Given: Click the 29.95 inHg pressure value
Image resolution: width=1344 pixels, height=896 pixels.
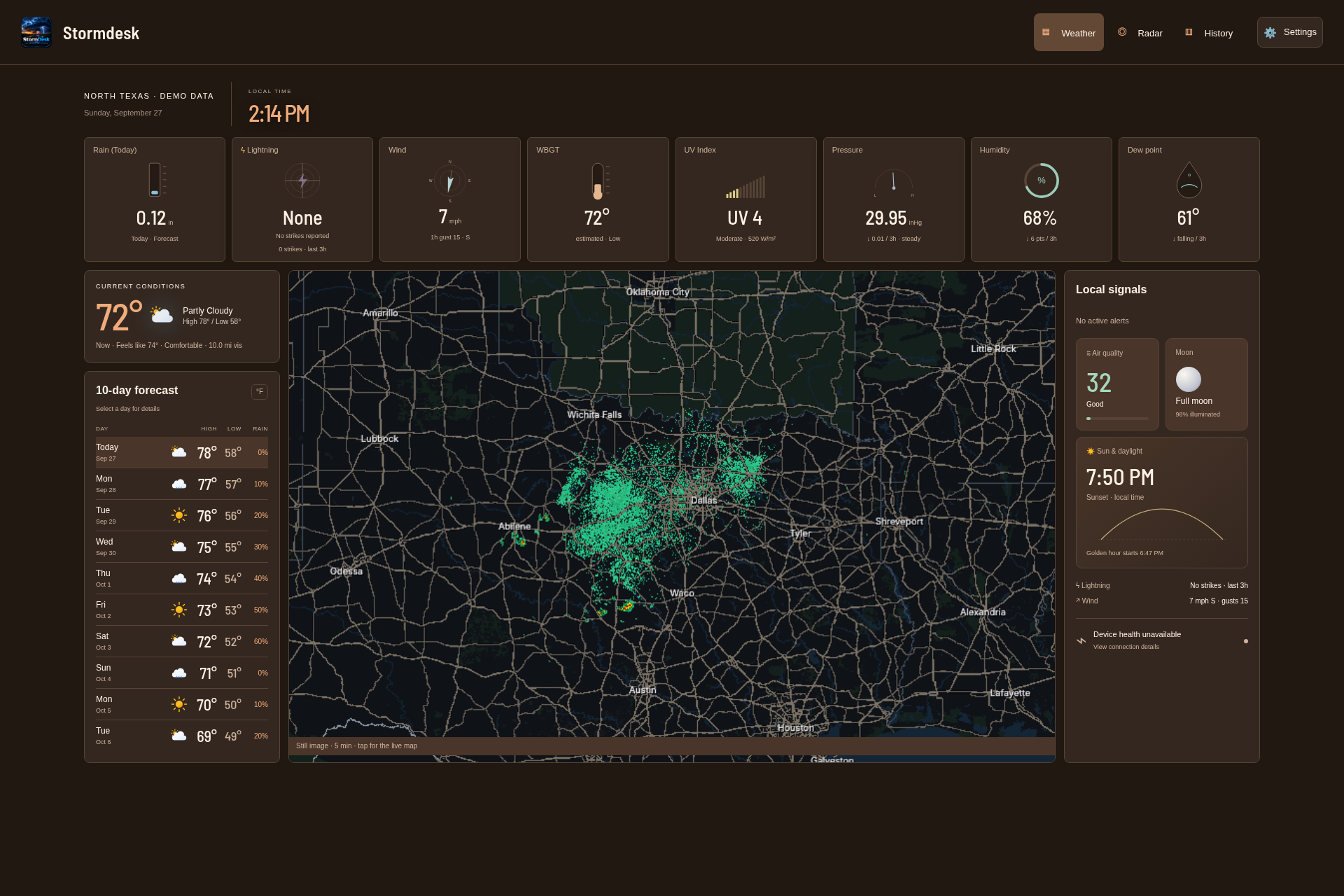Looking at the screenshot, I should tap(893, 218).
